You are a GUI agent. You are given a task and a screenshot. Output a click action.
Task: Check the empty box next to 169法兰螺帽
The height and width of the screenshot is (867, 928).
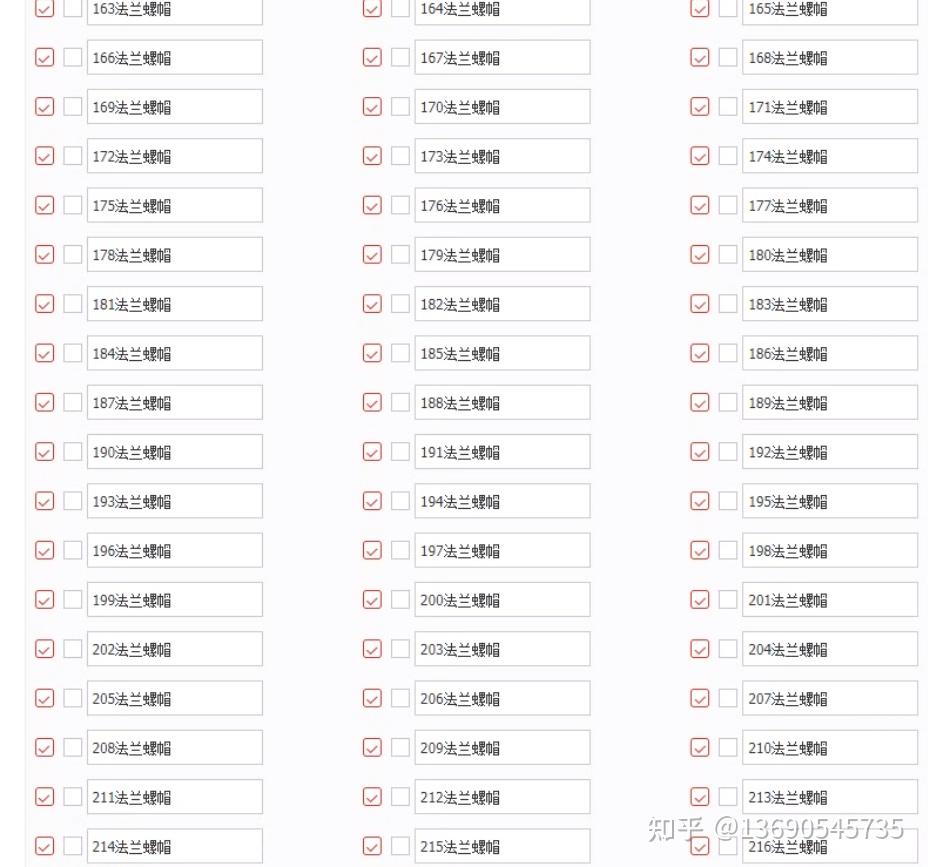pos(73,107)
